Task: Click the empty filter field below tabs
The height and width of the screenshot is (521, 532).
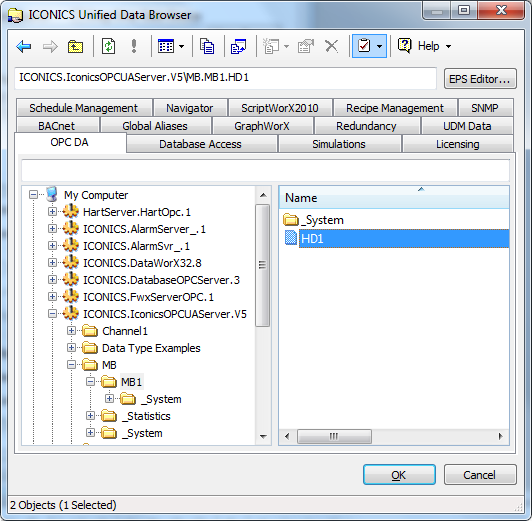Action: click(266, 170)
